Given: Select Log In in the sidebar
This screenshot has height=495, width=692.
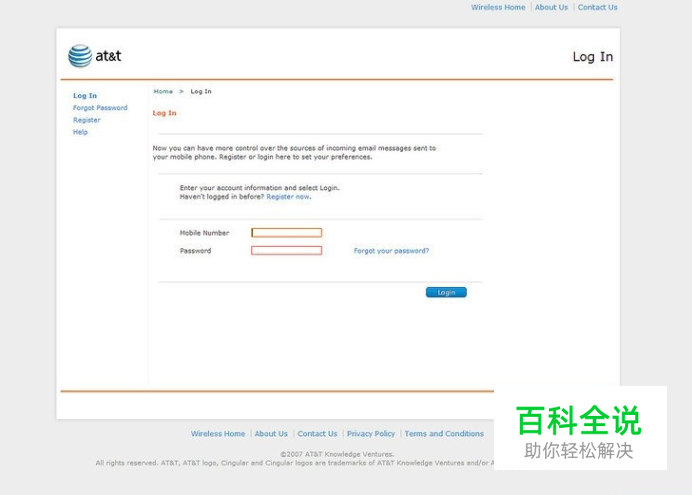Looking at the screenshot, I should coord(85,96).
